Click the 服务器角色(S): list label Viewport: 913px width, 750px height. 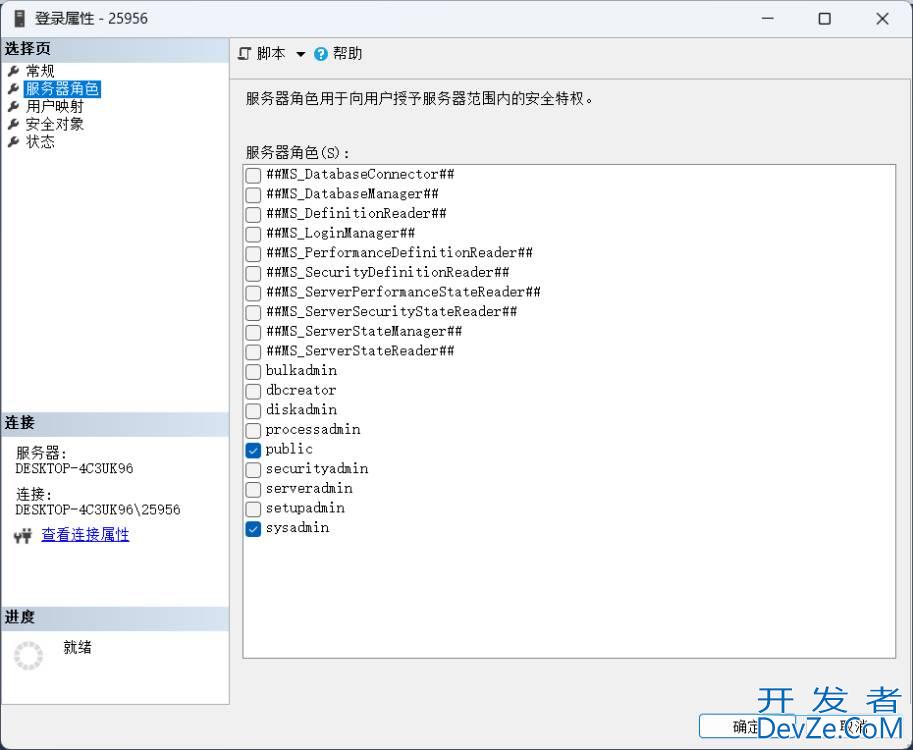click(x=298, y=153)
